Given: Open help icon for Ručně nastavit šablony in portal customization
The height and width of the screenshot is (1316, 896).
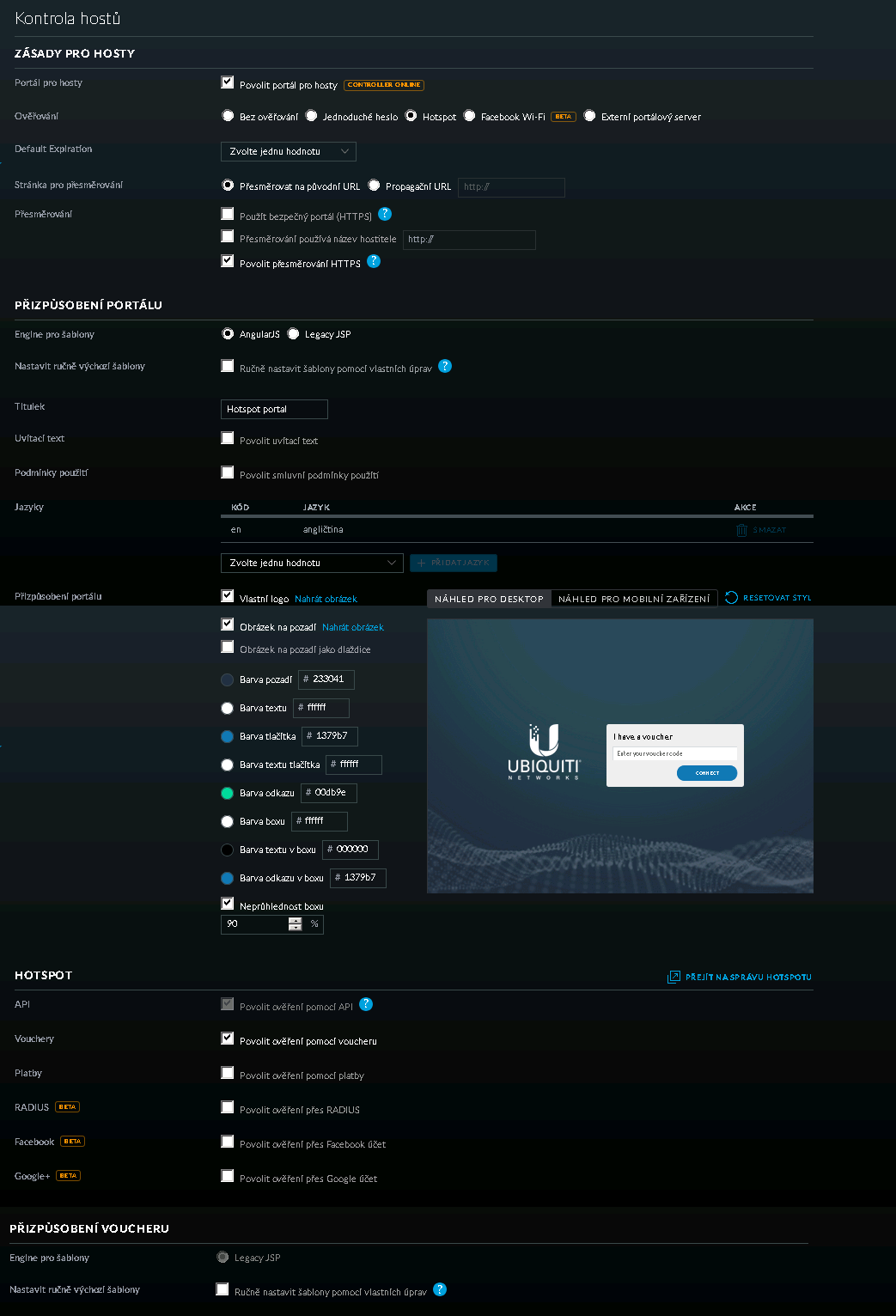Looking at the screenshot, I should [445, 366].
